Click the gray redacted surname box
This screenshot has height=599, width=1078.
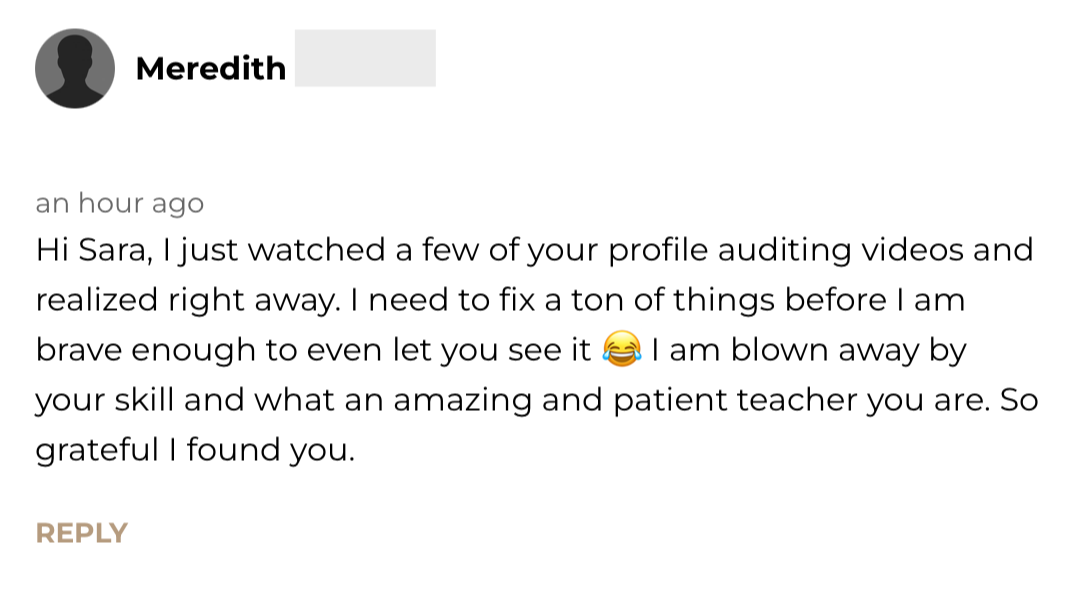click(x=365, y=58)
